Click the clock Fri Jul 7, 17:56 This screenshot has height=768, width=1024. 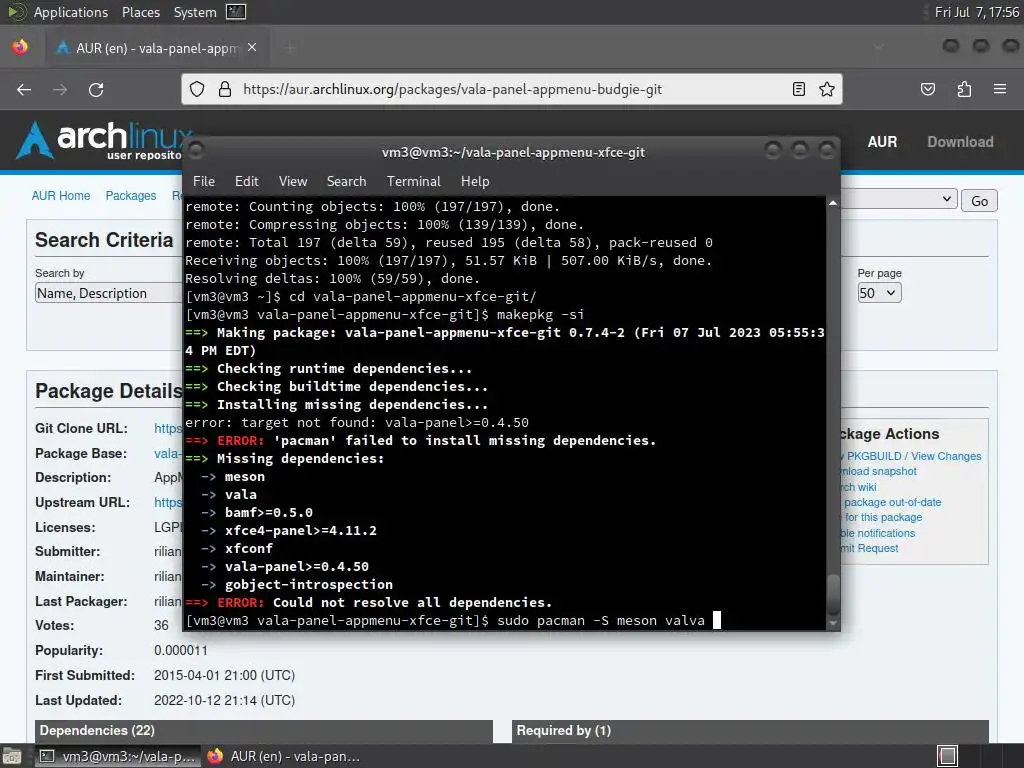[976, 12]
